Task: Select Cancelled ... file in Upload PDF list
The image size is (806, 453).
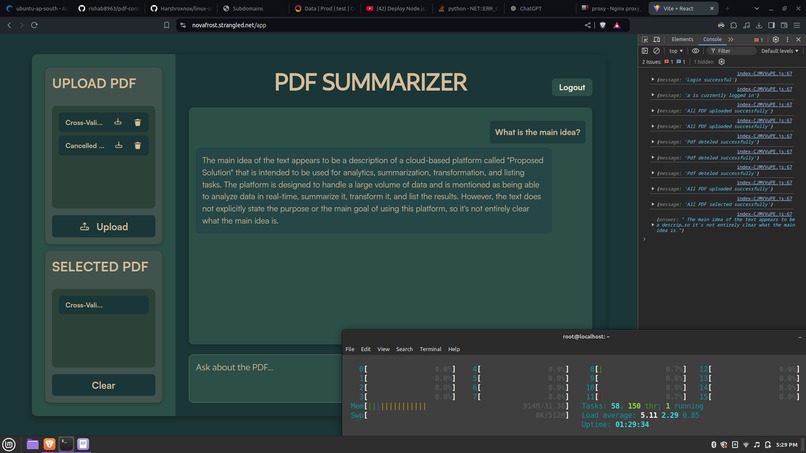Action: (x=85, y=146)
